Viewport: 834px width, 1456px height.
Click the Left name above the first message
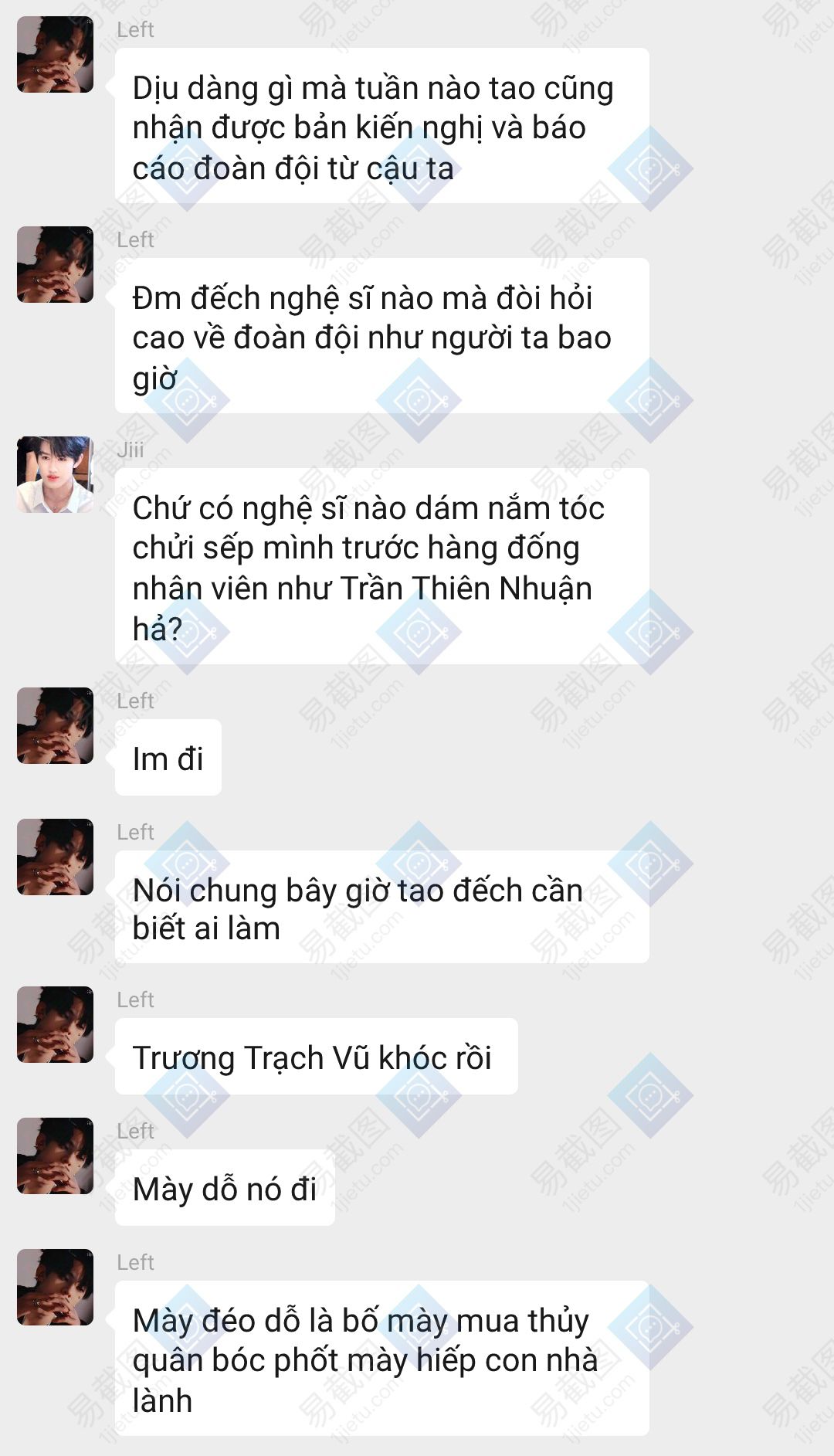[x=135, y=29]
